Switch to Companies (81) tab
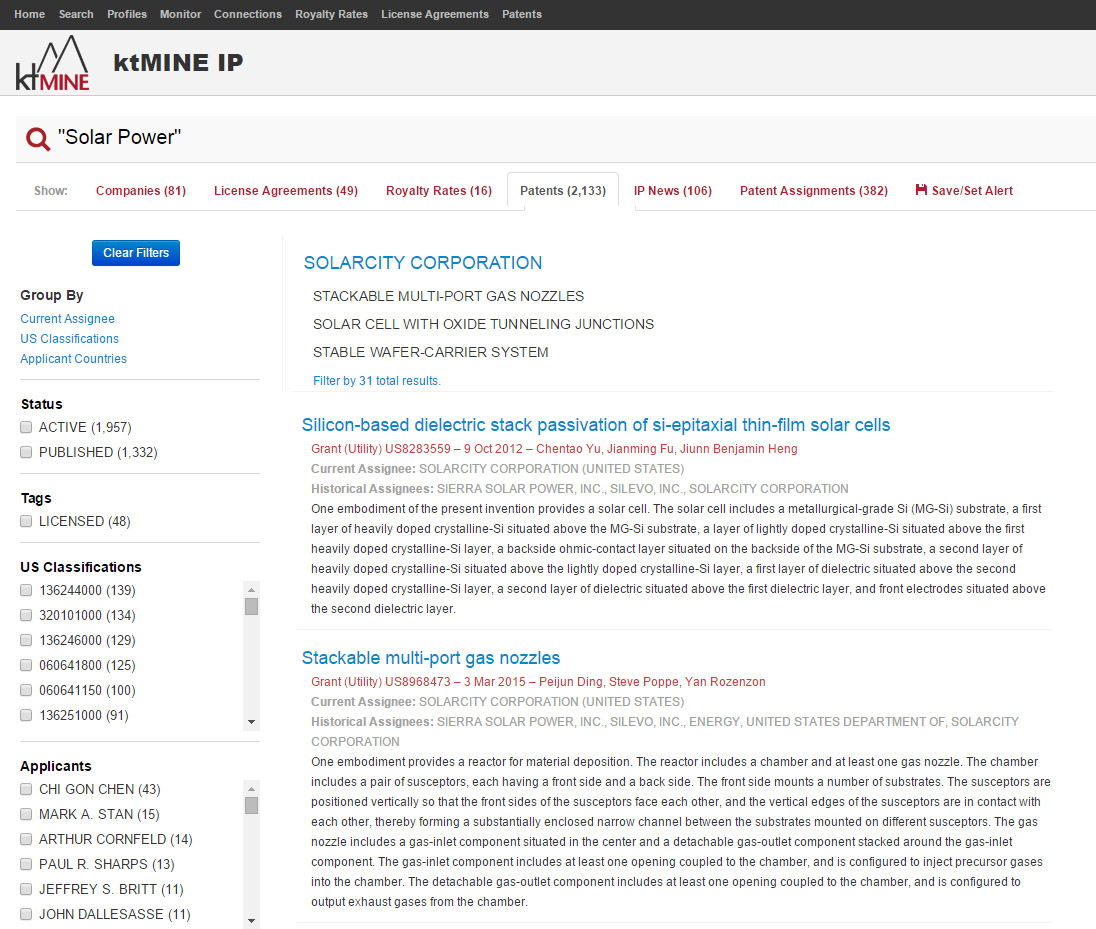The width and height of the screenshot is (1096, 929). 140,191
